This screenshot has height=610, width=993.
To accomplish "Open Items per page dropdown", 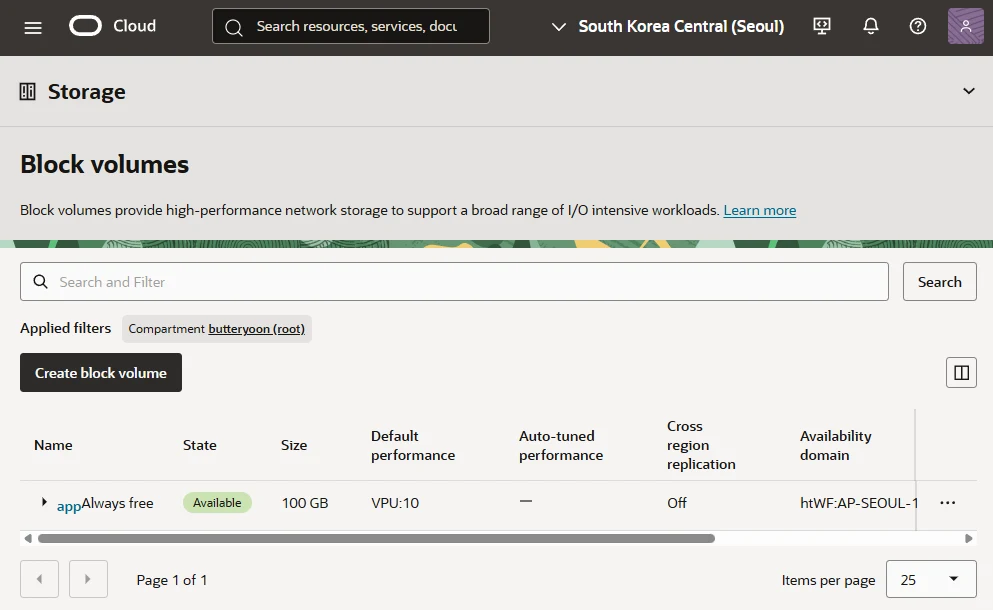I will [x=931, y=579].
